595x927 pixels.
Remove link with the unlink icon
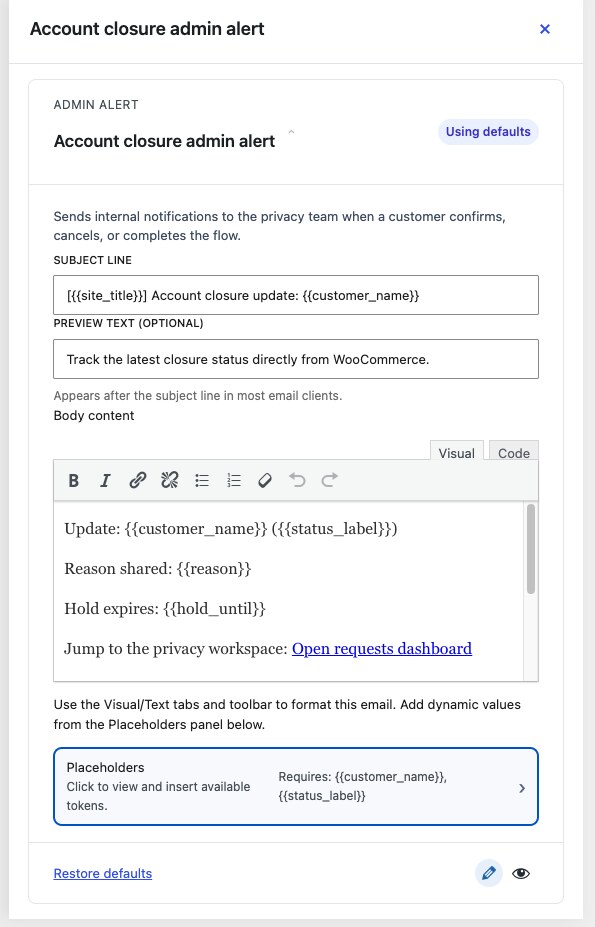tap(169, 480)
